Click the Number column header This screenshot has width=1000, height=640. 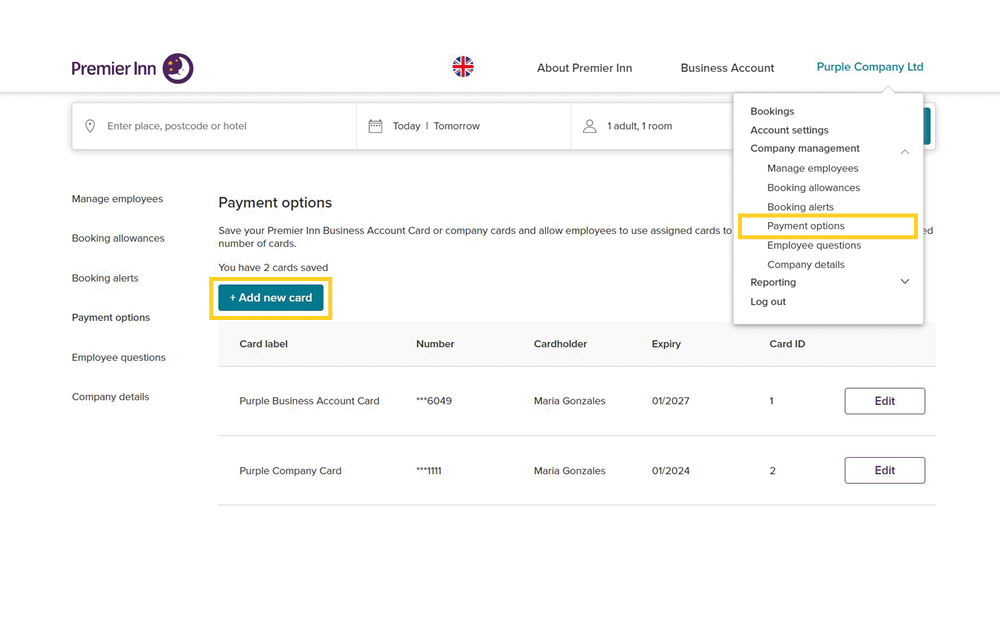point(435,344)
